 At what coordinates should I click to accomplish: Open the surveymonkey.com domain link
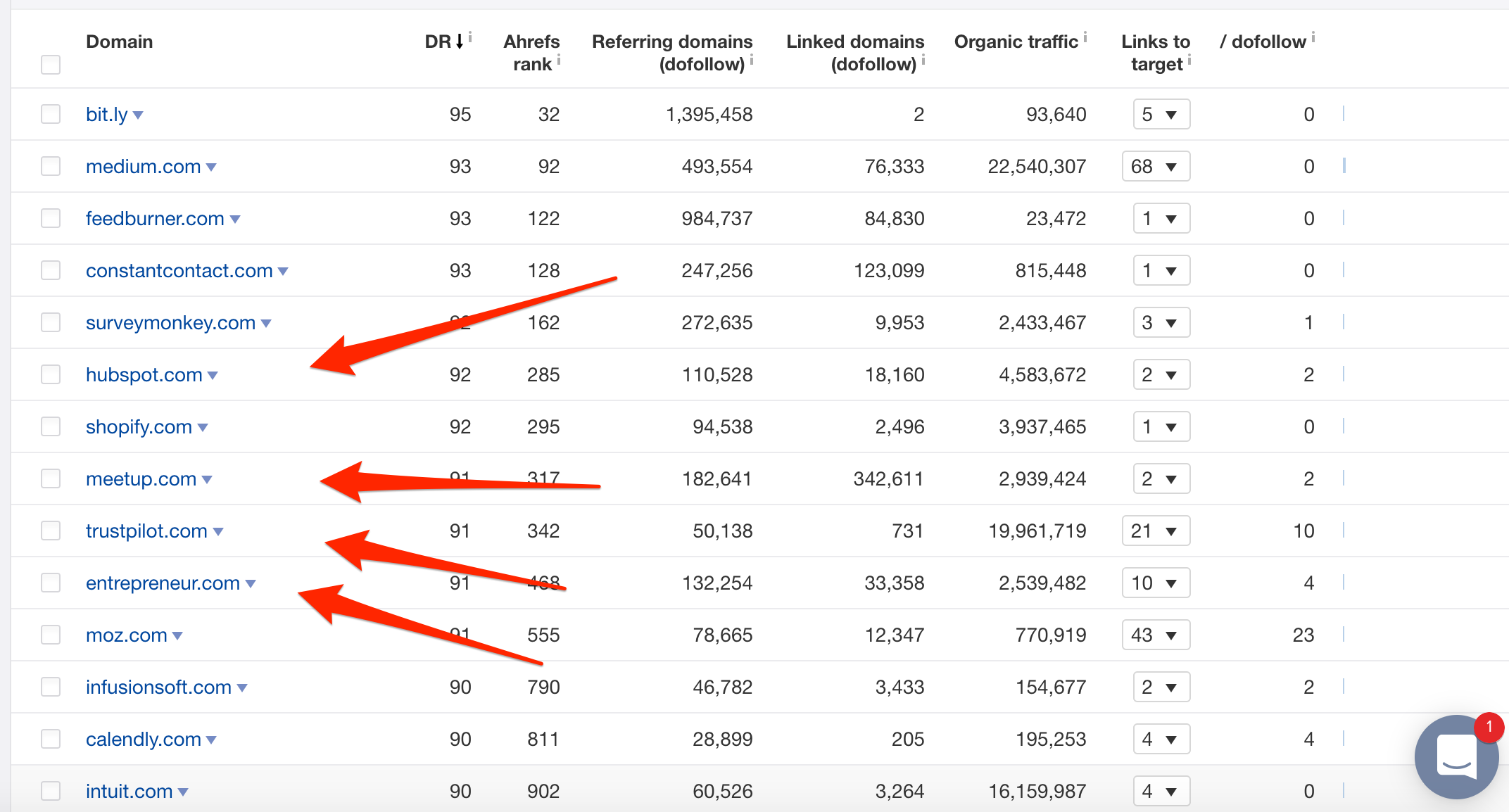(x=171, y=322)
